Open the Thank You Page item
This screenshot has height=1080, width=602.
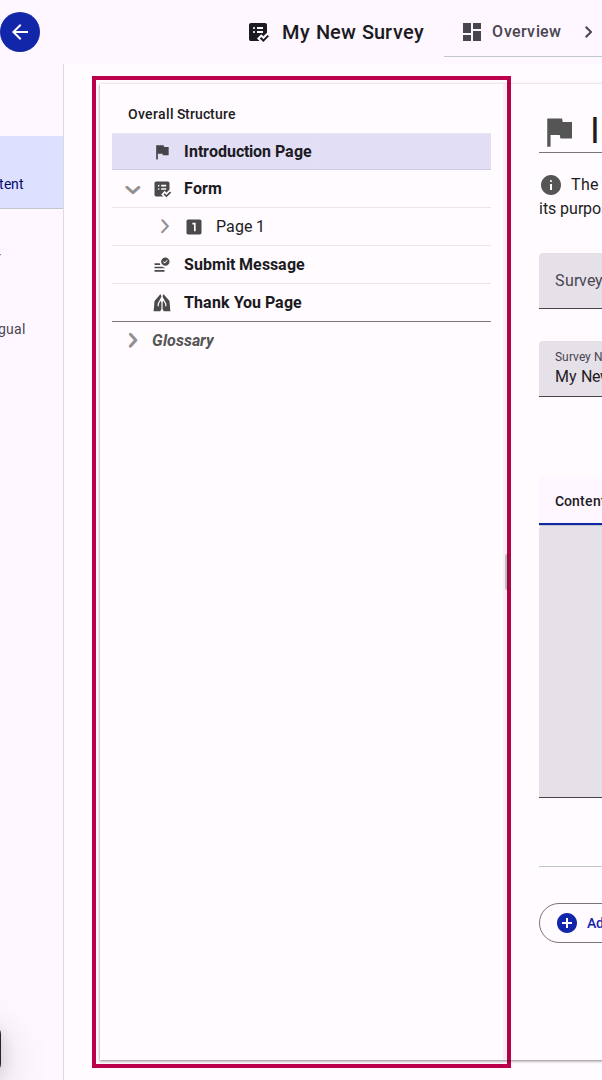point(301,302)
